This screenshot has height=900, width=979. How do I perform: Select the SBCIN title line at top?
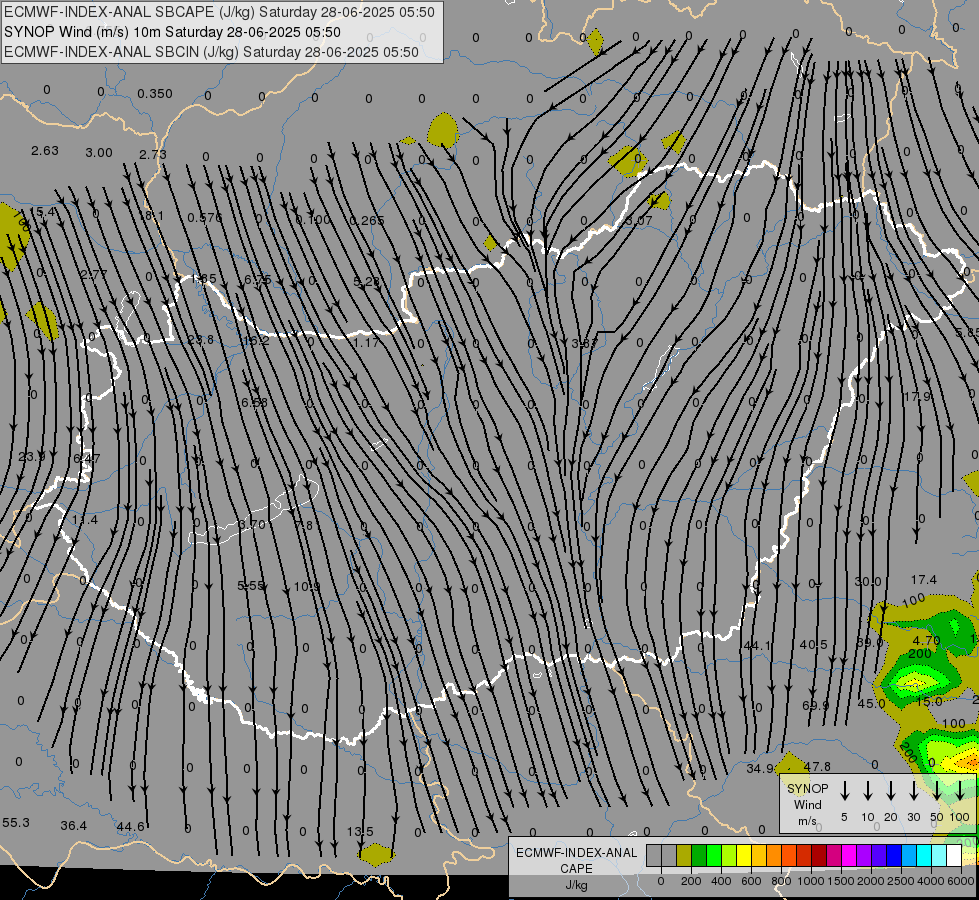211,52
